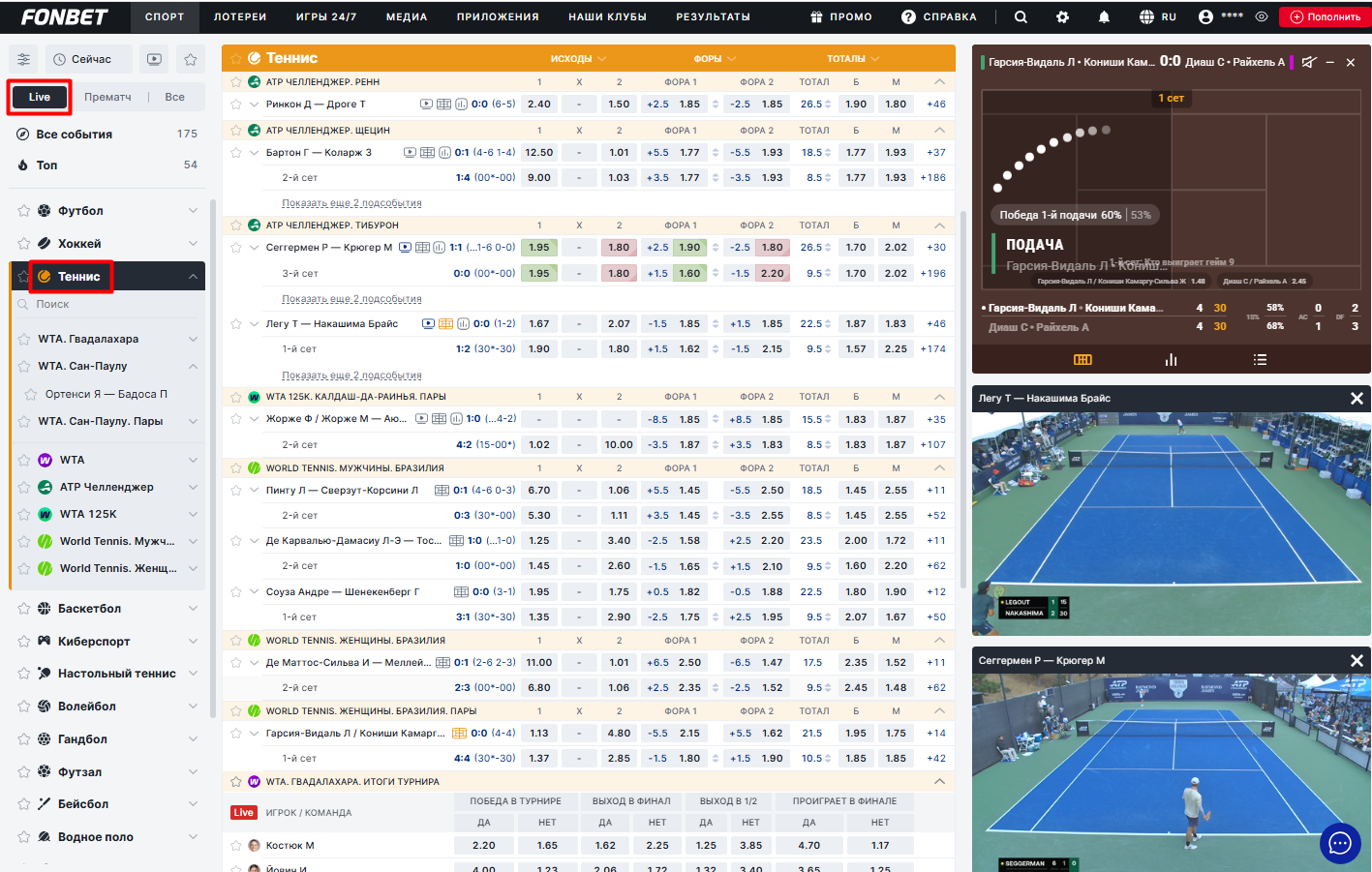Focus the Поиск search field
Viewport: 1372px width, 872px height.
tap(107, 305)
